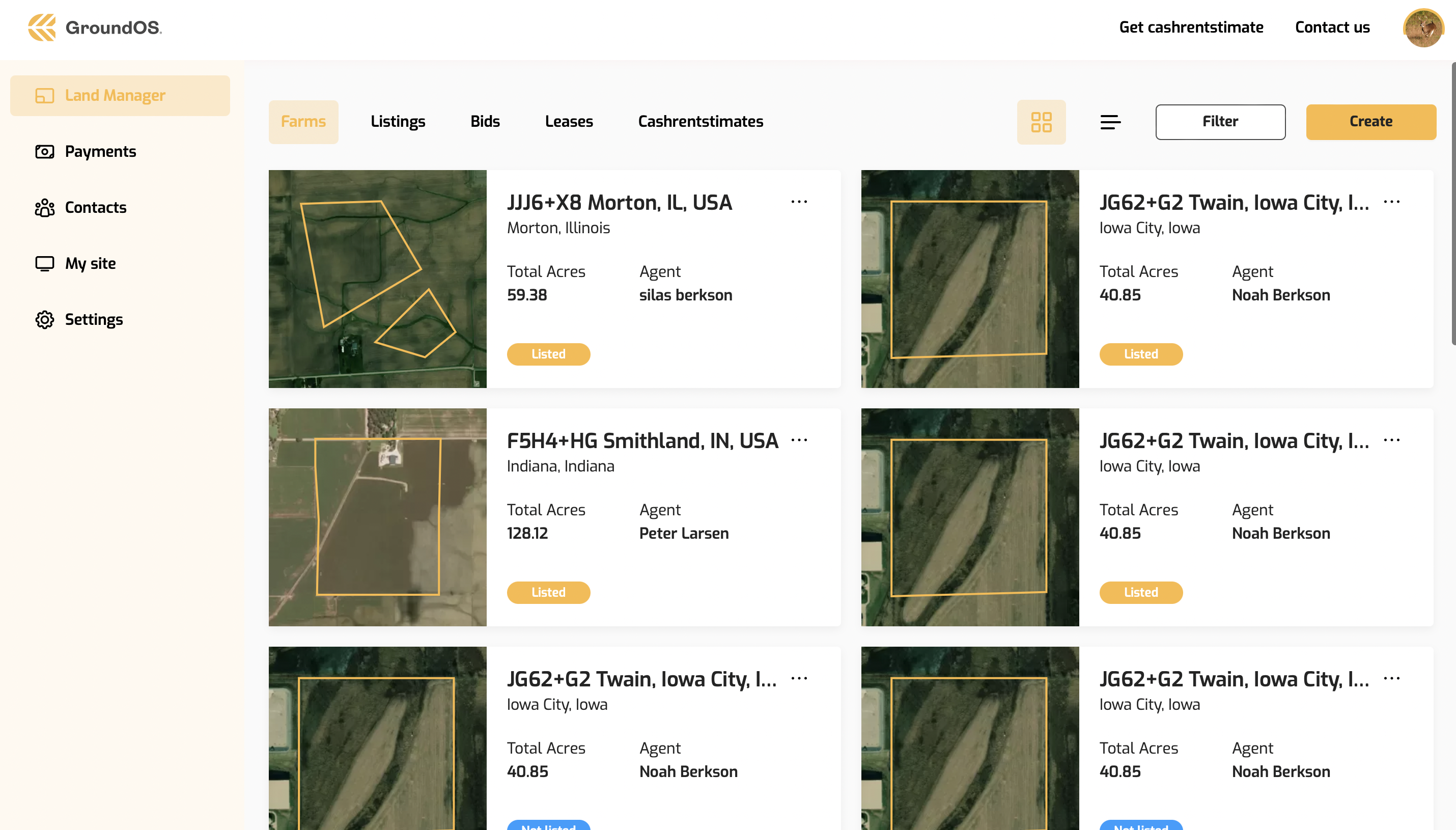The width and height of the screenshot is (1456, 830).
Task: Switch to list view layout
Action: (x=1109, y=121)
